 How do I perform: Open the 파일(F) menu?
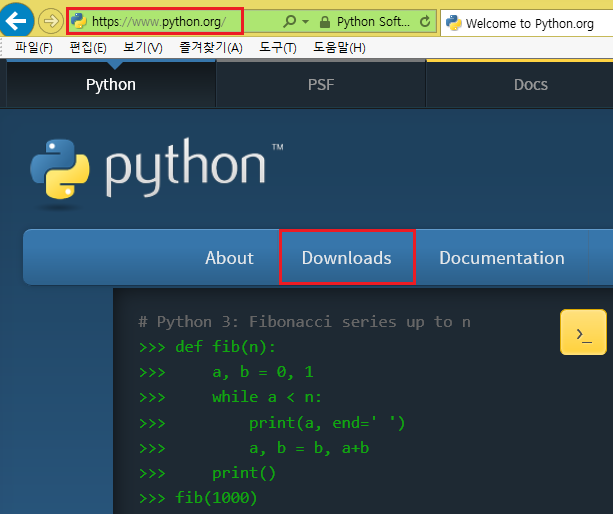click(x=34, y=48)
